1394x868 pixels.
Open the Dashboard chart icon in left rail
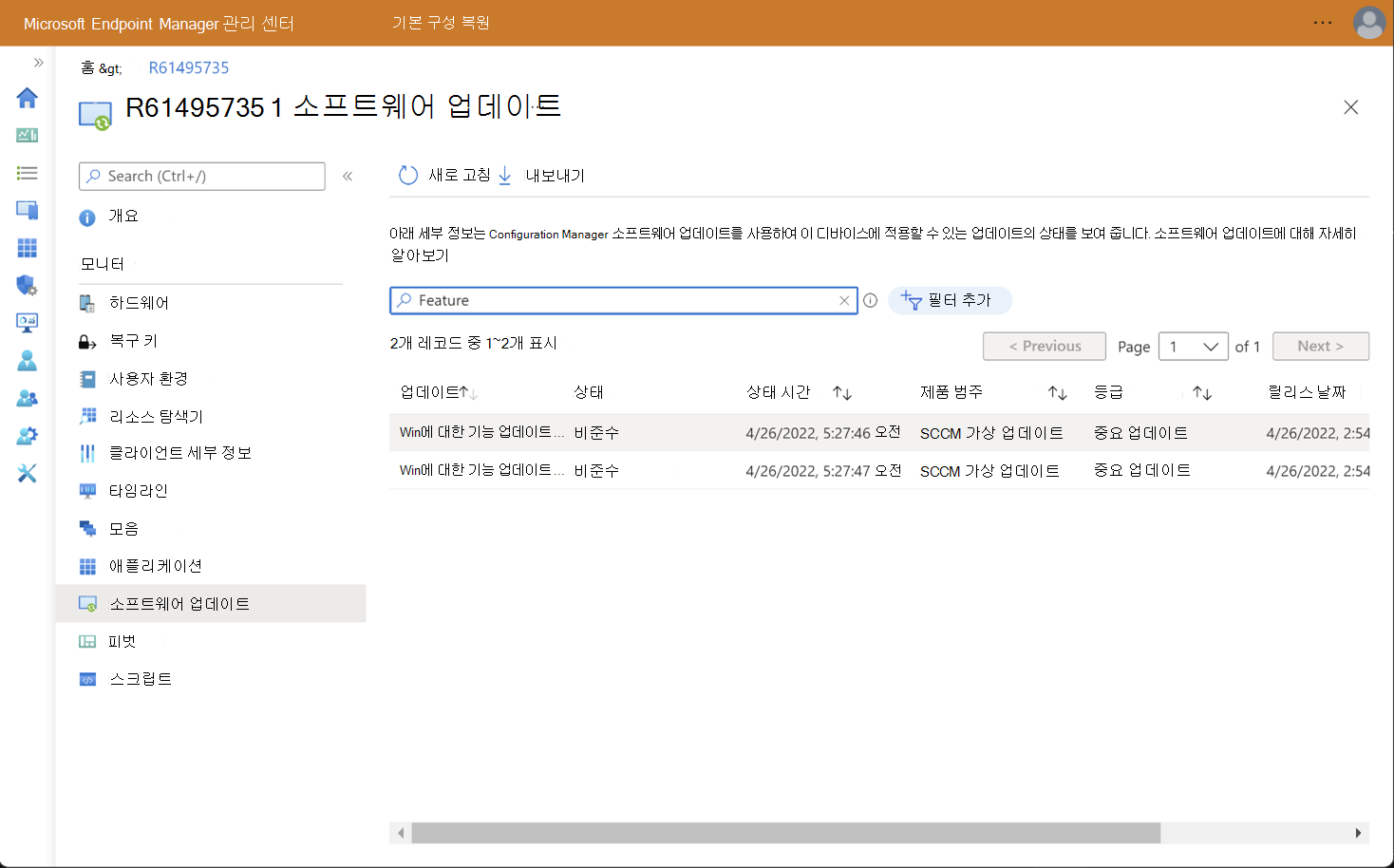pos(27,135)
